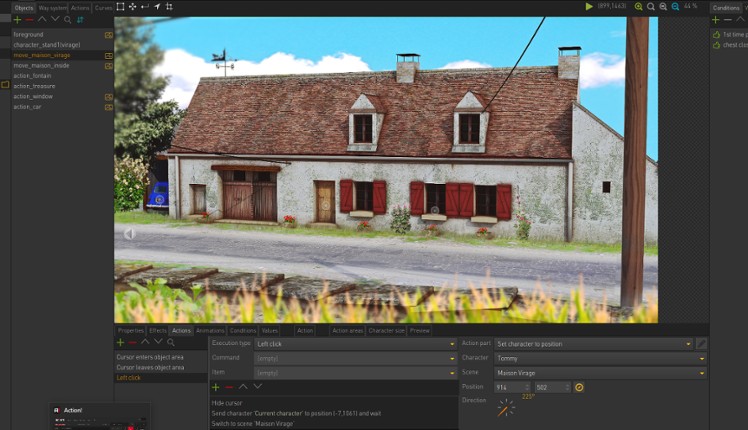Click the zoom in magnifier icon in top toolbar
748x430 pixels.
(639, 6)
